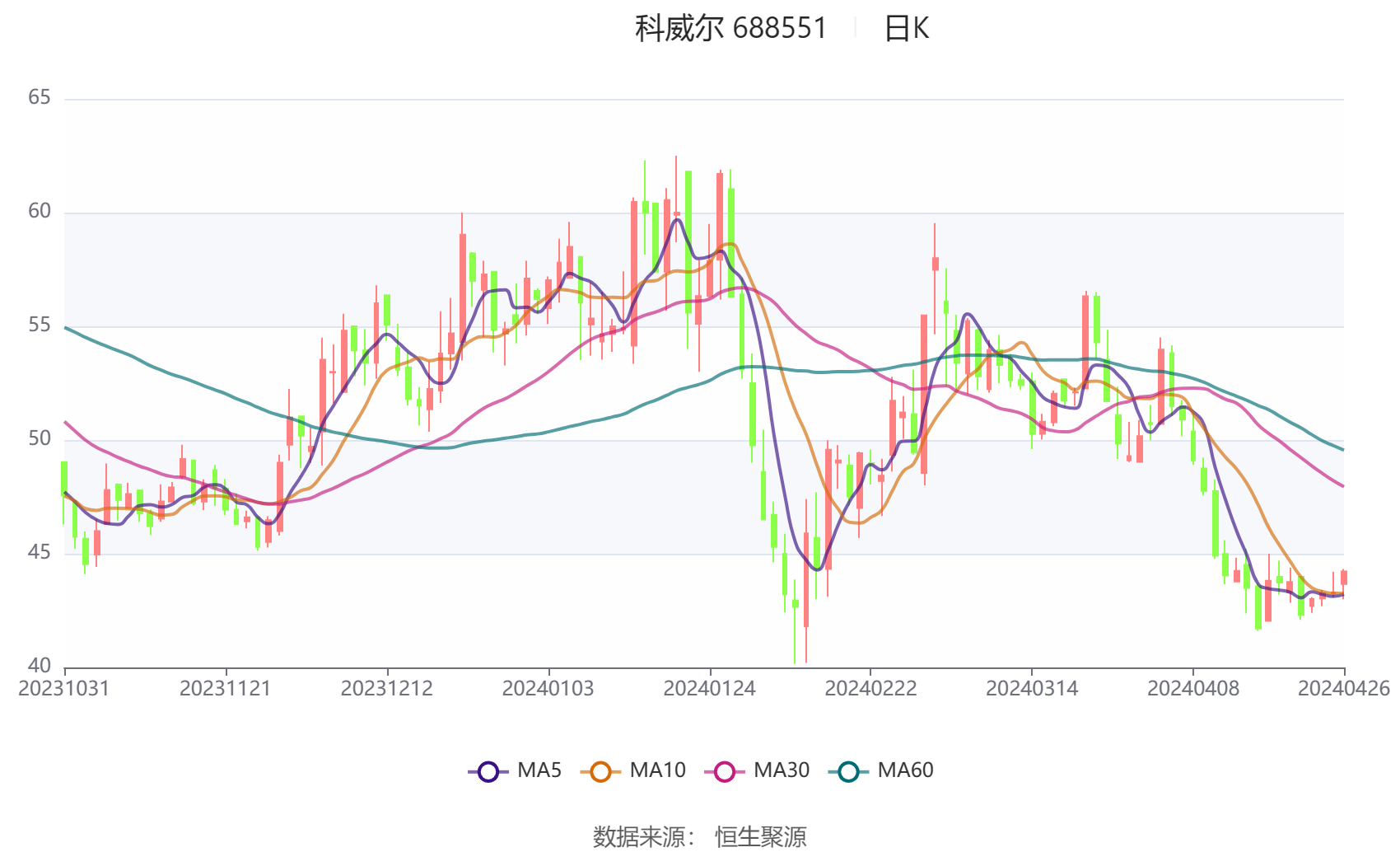Image resolution: width=1400 pixels, height=852 pixels.
Task: Click the 50 y-axis value label
Action: (40, 439)
